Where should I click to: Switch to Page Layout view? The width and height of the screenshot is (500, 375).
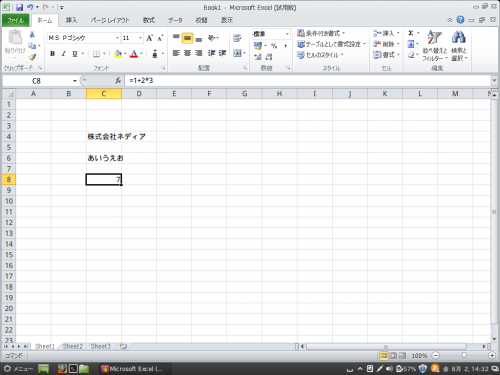click(x=393, y=356)
